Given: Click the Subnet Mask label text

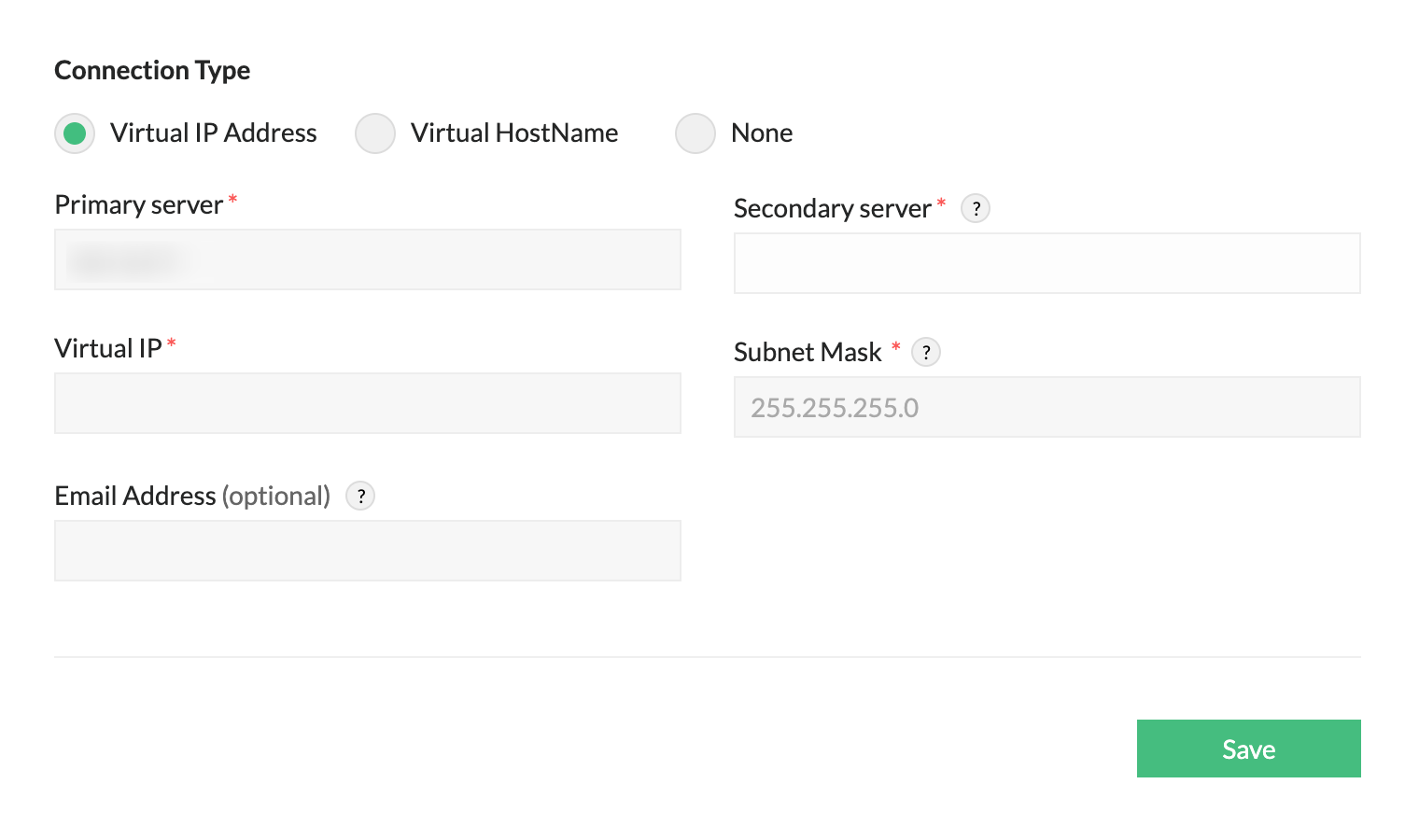Looking at the screenshot, I should click(x=808, y=353).
